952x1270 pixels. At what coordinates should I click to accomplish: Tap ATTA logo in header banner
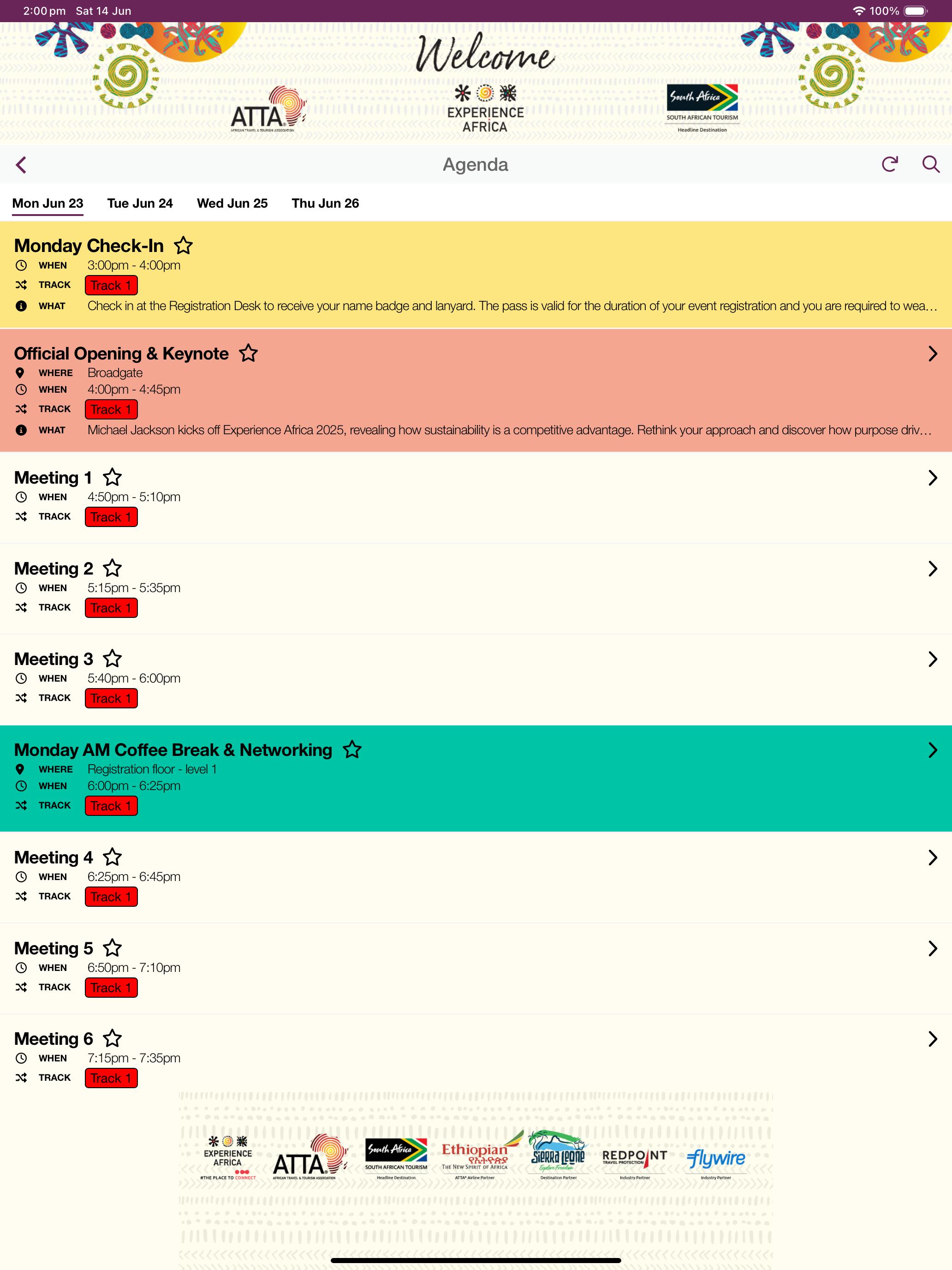[268, 109]
